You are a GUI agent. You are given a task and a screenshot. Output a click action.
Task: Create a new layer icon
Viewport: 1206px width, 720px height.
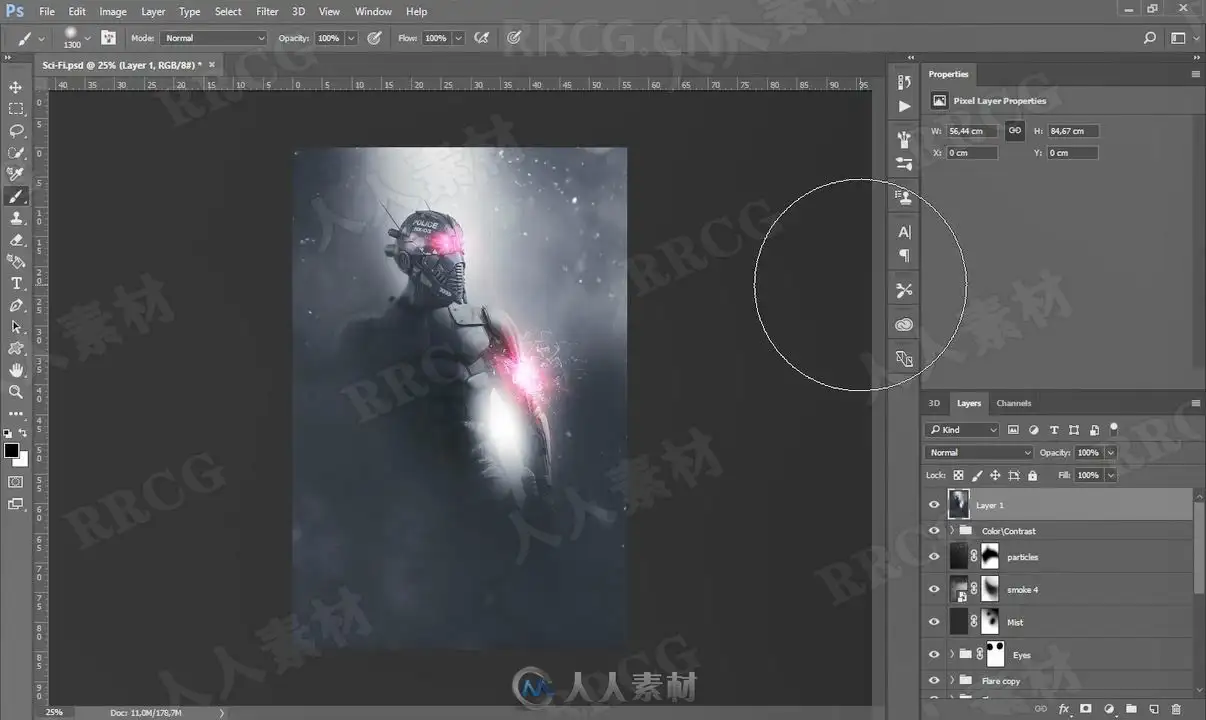(x=1154, y=709)
